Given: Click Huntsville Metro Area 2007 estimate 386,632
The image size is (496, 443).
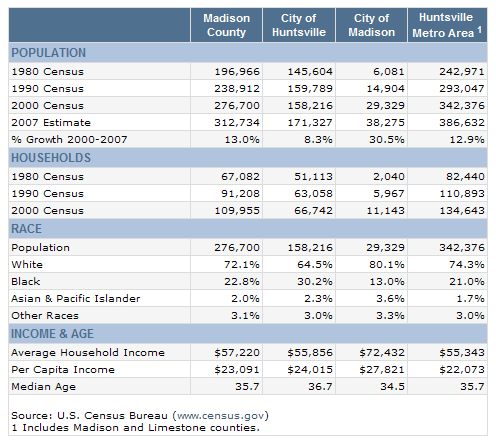Looking at the screenshot, I should tap(462, 122).
